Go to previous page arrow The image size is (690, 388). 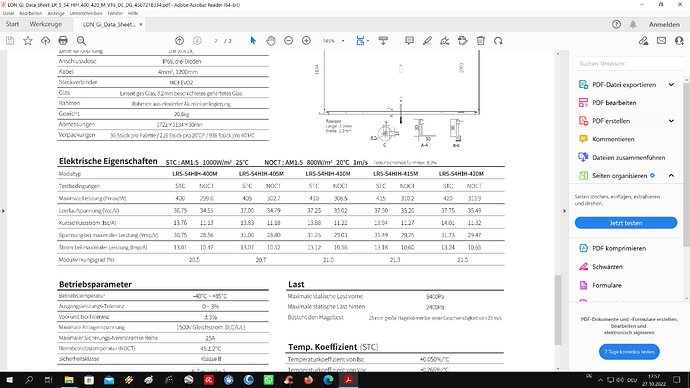[180, 41]
